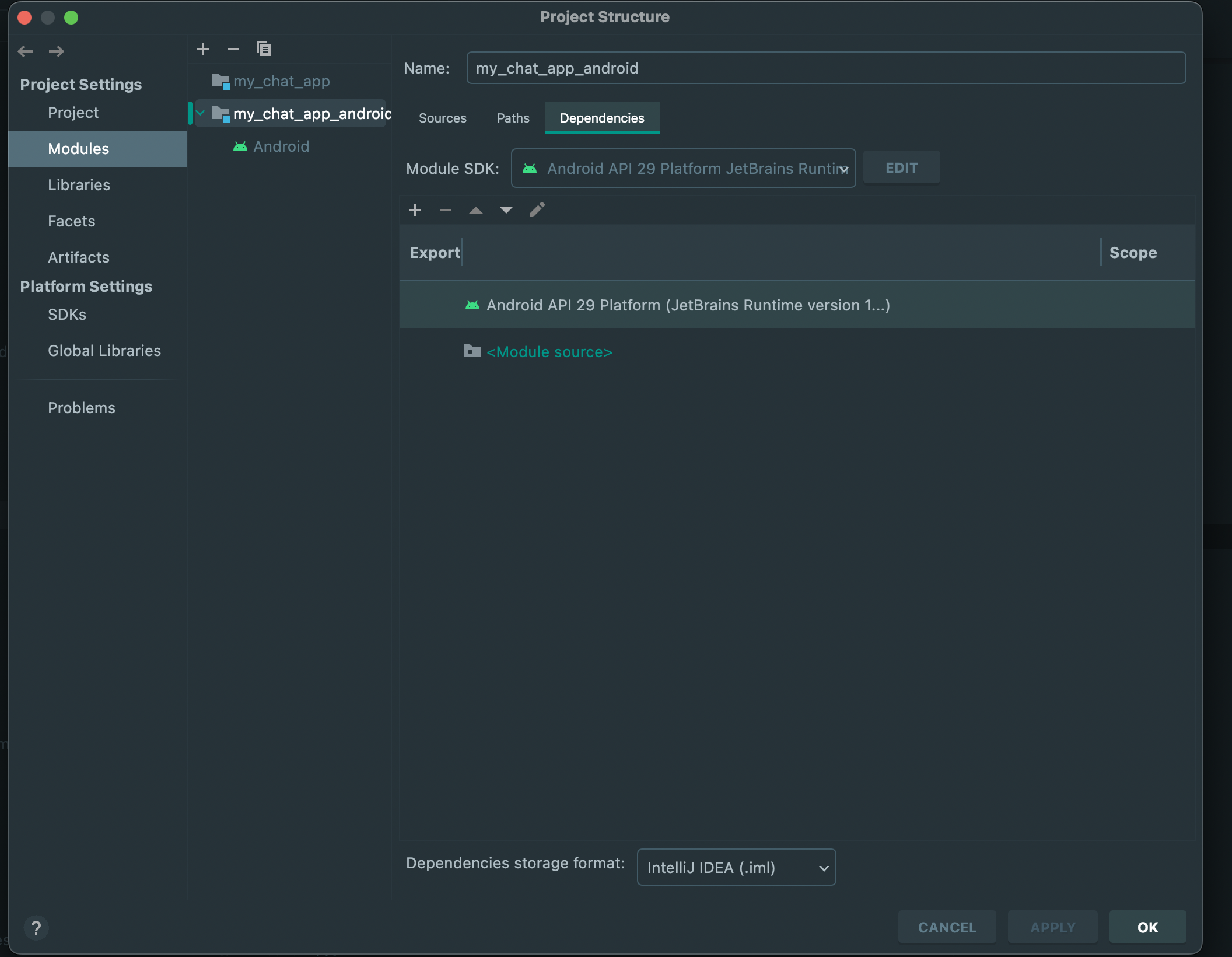Click the EDIT button beside Module SDK
Image resolution: width=1232 pixels, height=957 pixels.
coord(901,168)
